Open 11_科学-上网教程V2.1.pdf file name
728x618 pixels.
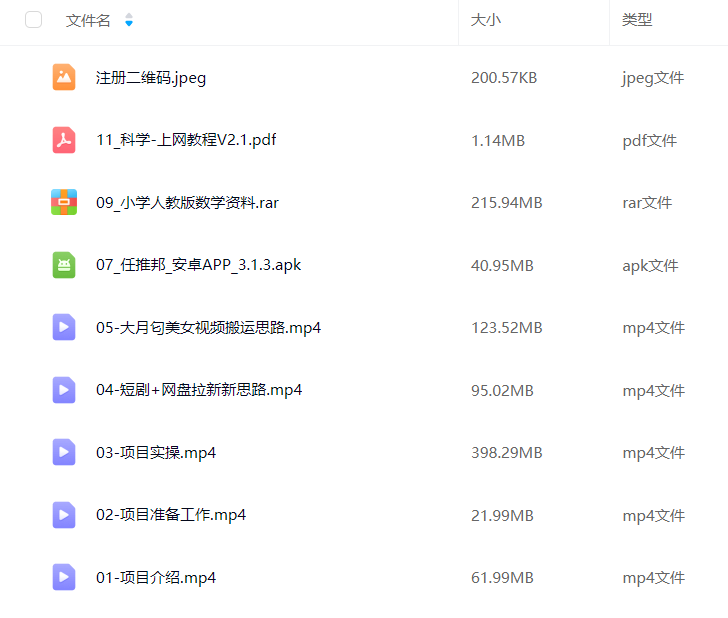186,140
